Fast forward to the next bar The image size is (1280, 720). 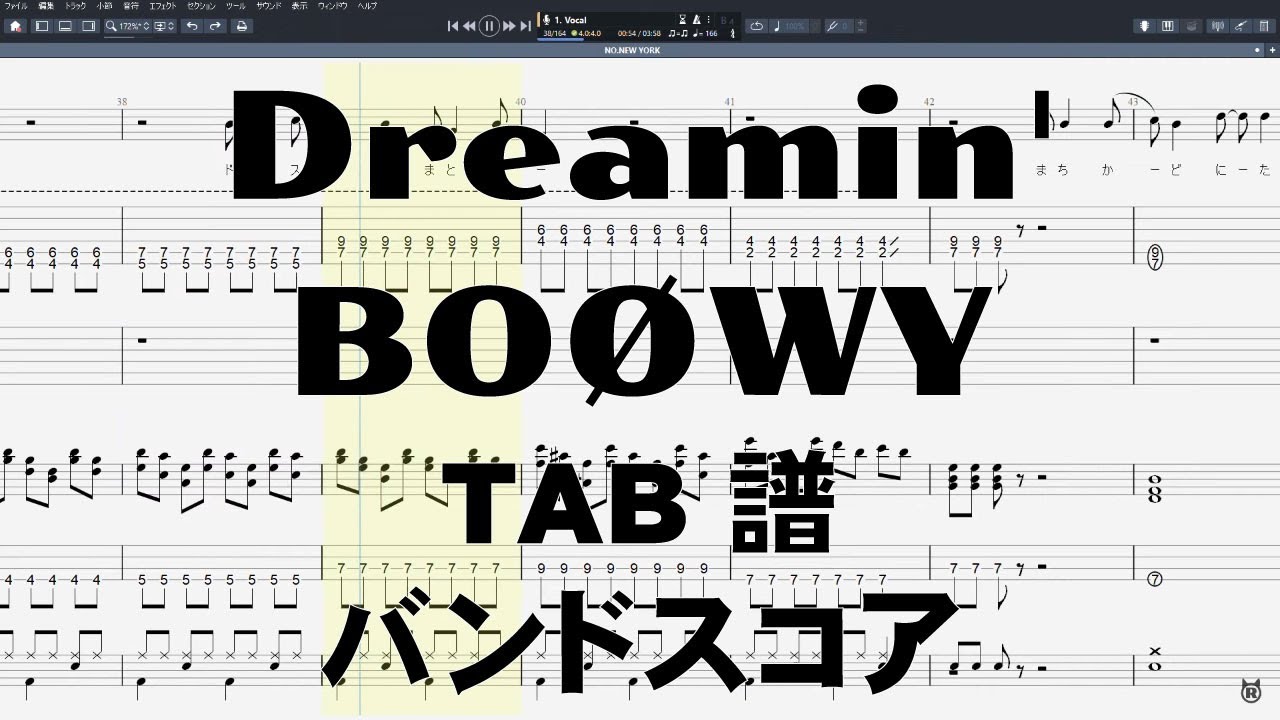pos(509,26)
